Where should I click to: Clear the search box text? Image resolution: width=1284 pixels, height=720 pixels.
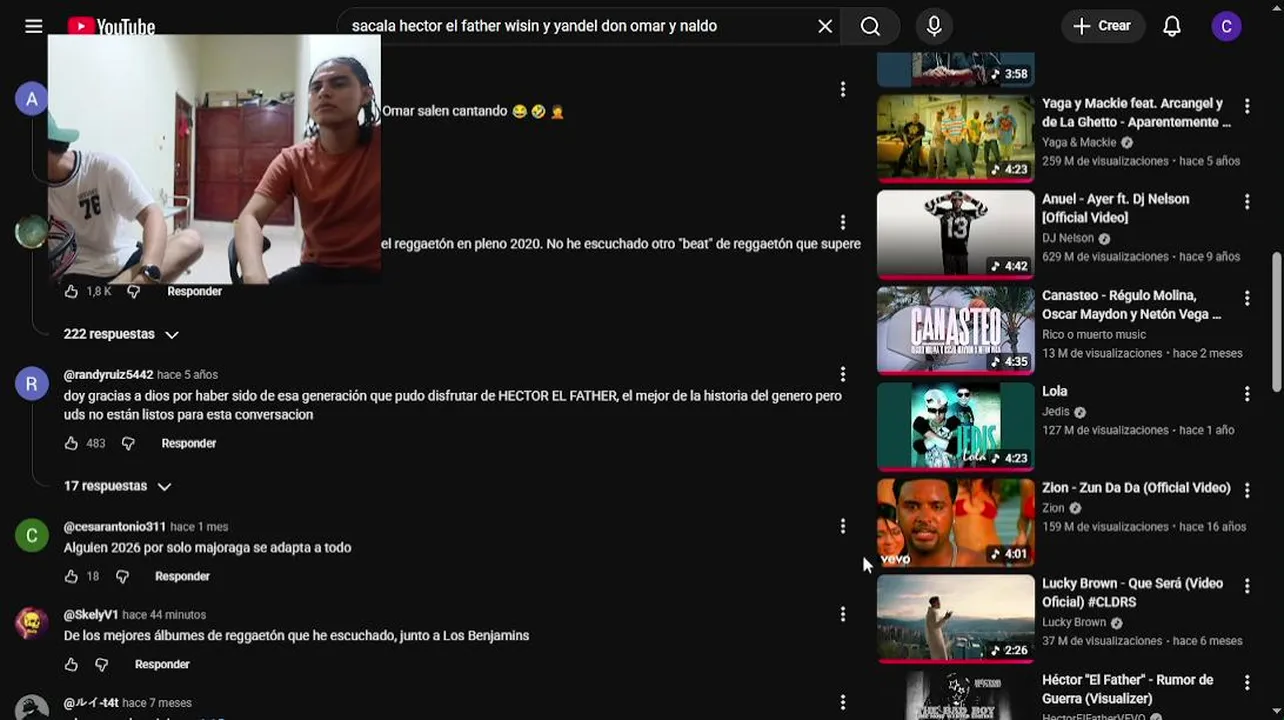(x=825, y=26)
